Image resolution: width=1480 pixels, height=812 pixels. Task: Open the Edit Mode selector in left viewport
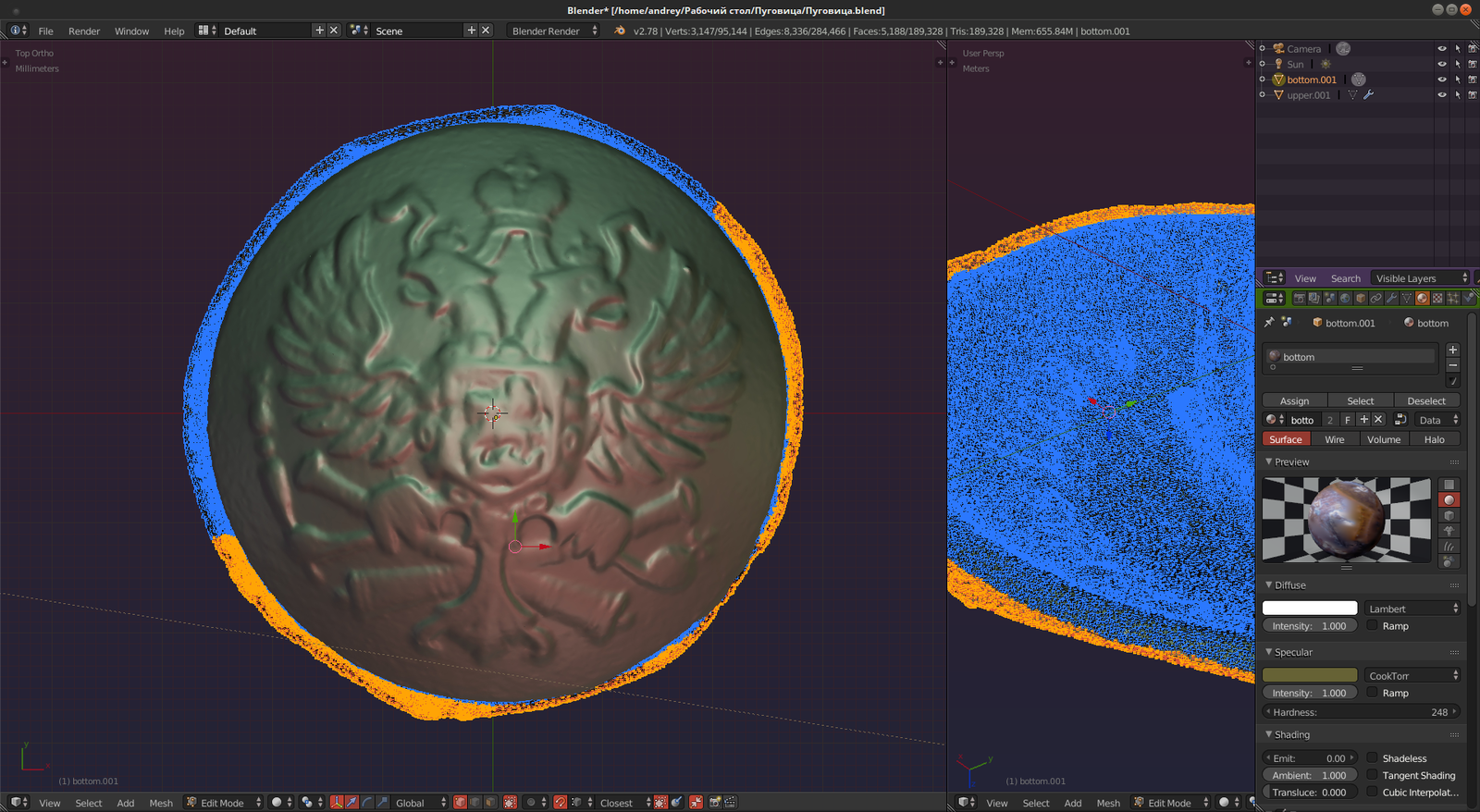point(223,803)
